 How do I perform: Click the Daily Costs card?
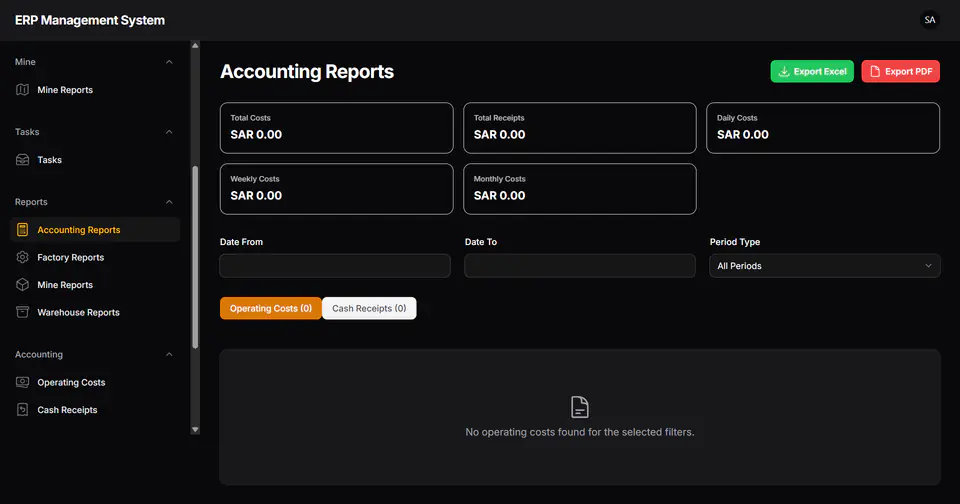tap(823, 128)
